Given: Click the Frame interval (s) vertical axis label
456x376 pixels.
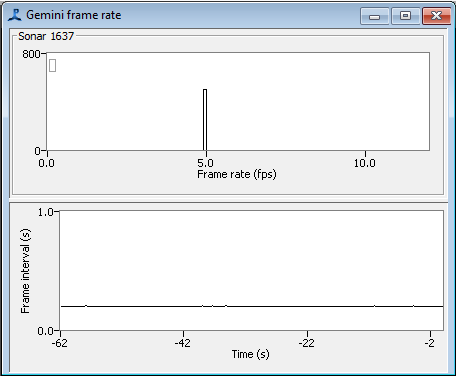Looking at the screenshot, I should [25, 271].
